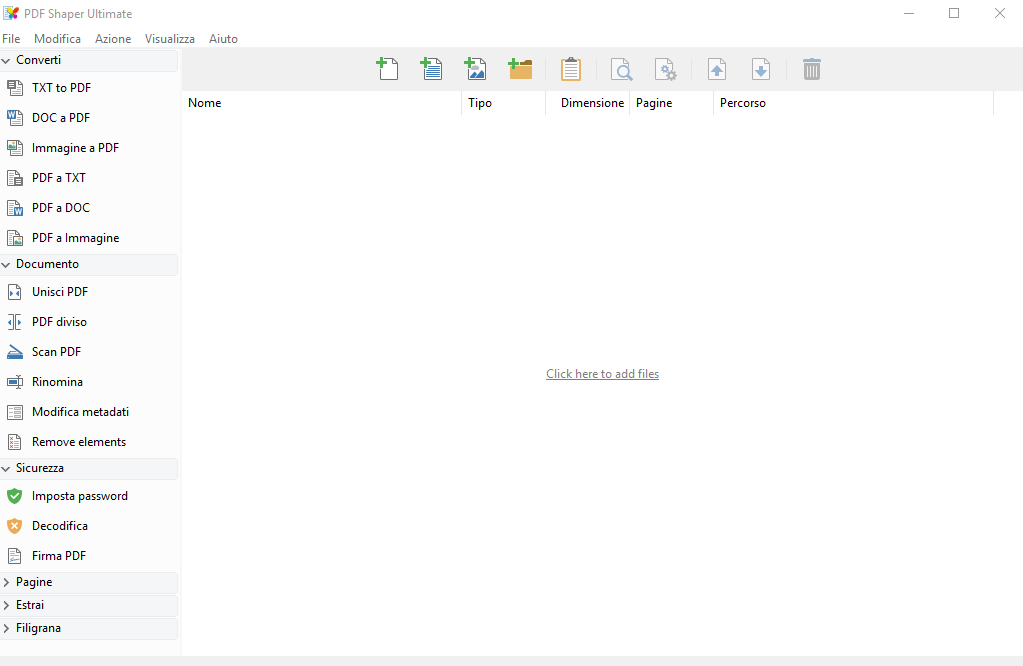Sort the list by Nome column
1023x666 pixels.
pyautogui.click(x=322, y=102)
